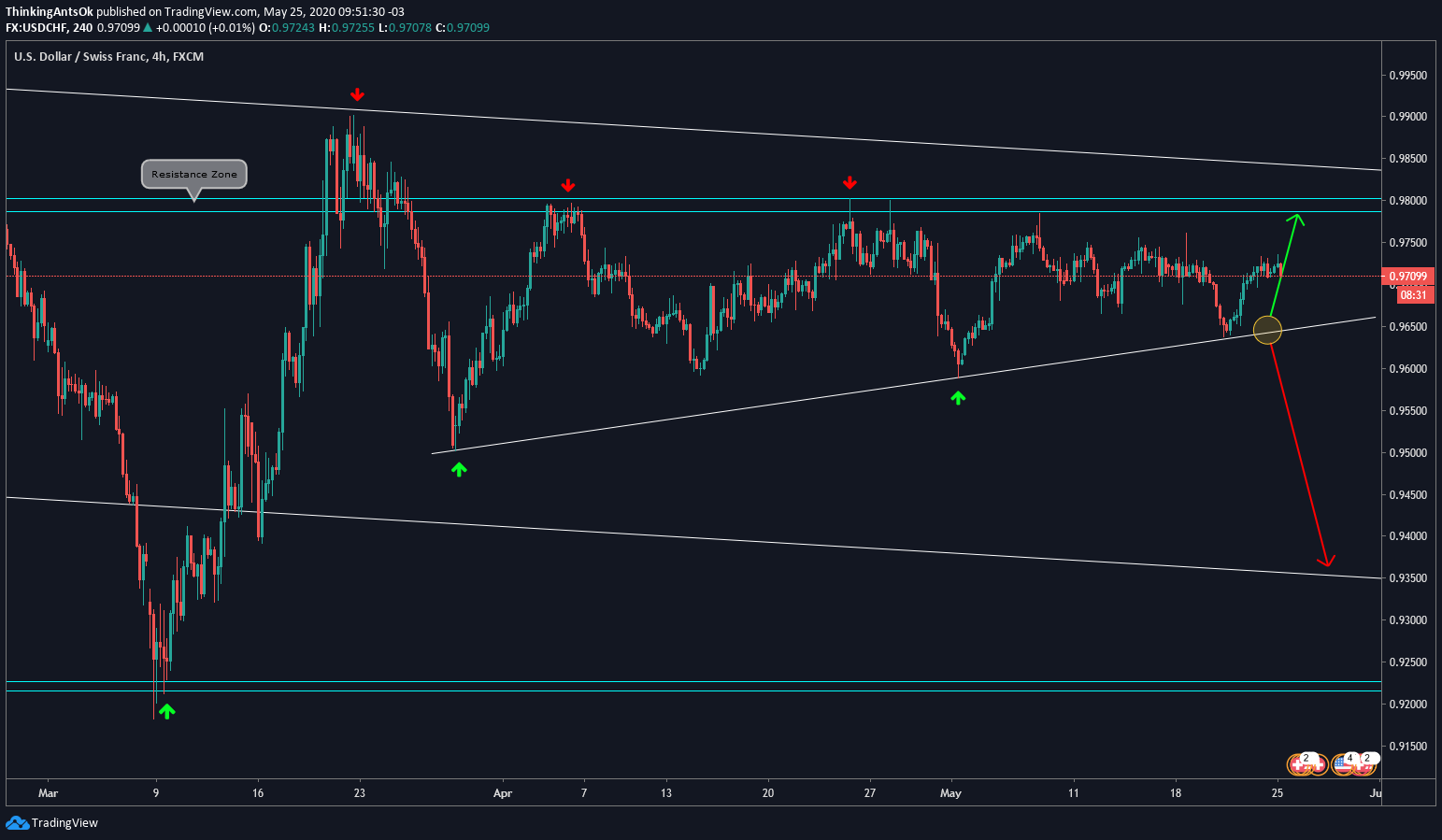
Task: Click the 7 date label on time axis
Action: point(584,793)
